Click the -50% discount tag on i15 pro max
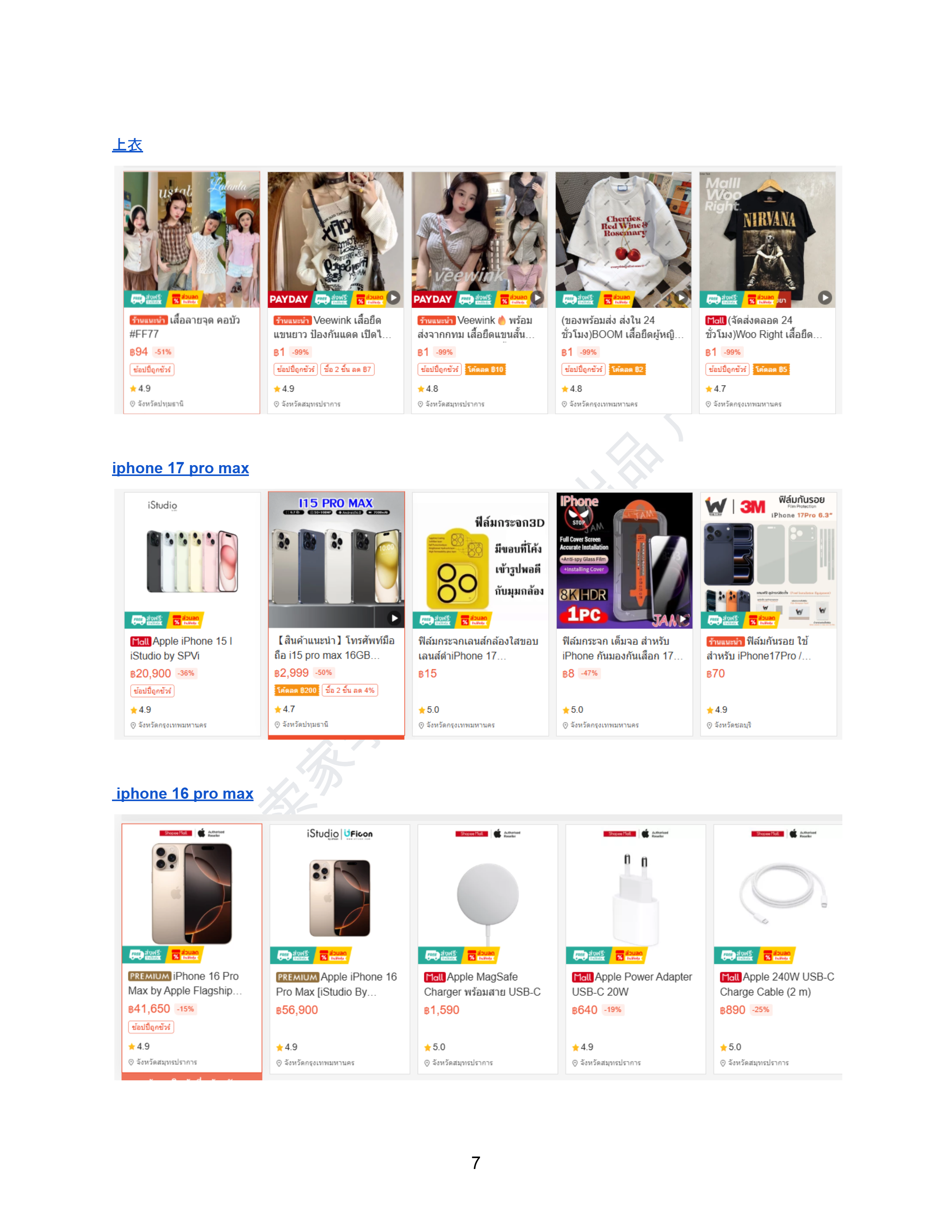Image resolution: width=952 pixels, height=1232 pixels. 324,673
